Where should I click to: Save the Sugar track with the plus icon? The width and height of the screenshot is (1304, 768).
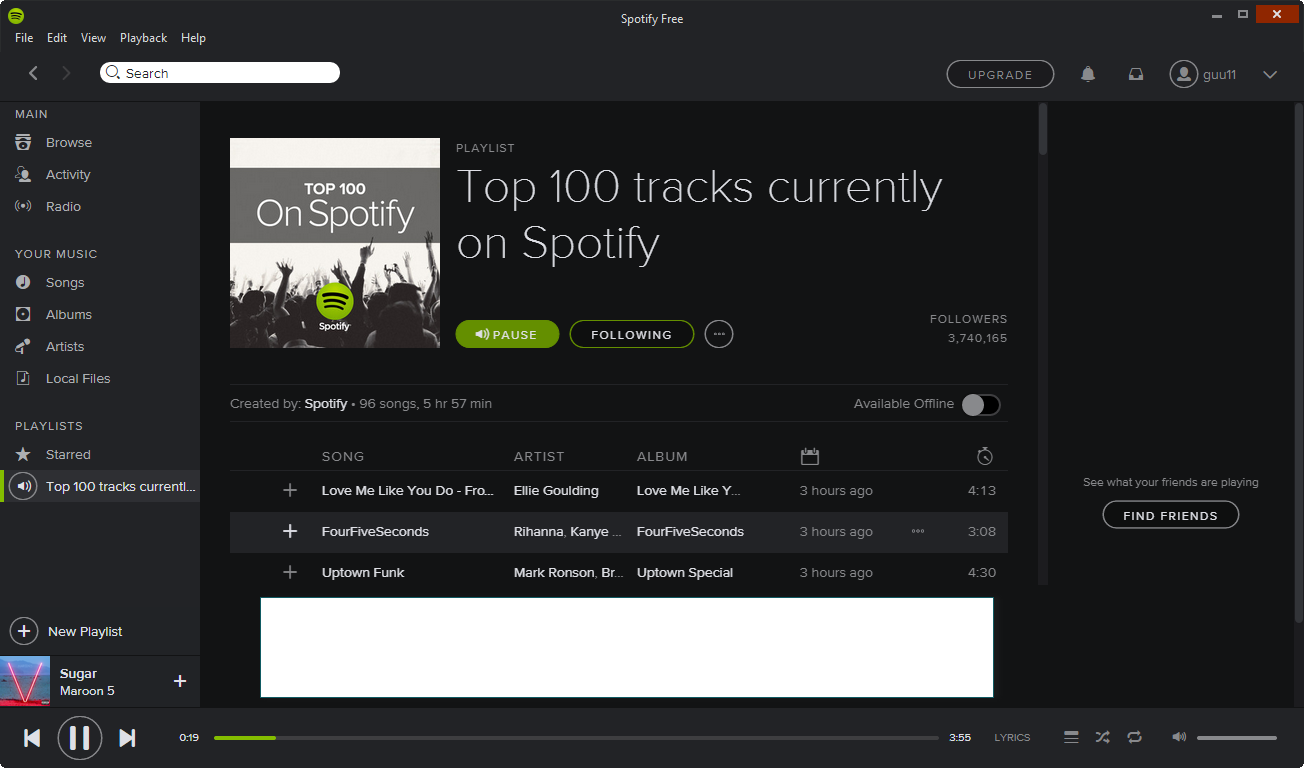pos(180,681)
